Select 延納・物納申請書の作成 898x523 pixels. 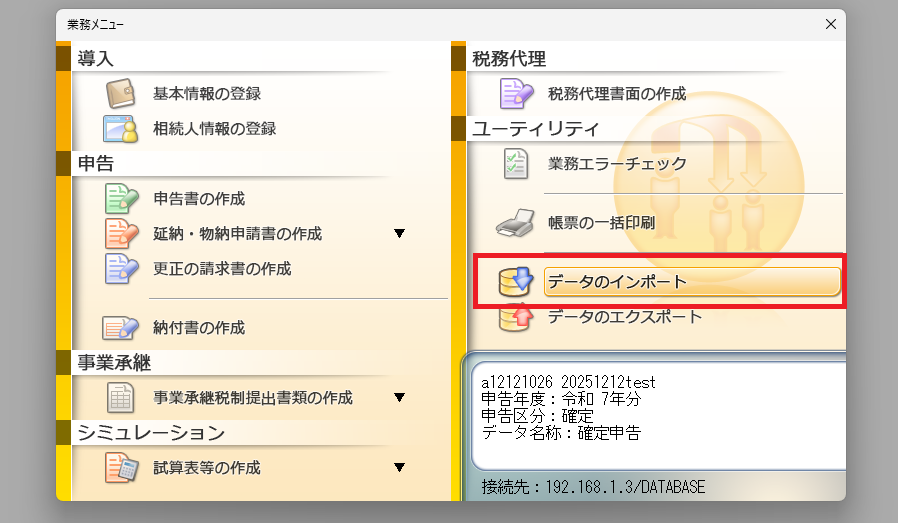coord(237,234)
